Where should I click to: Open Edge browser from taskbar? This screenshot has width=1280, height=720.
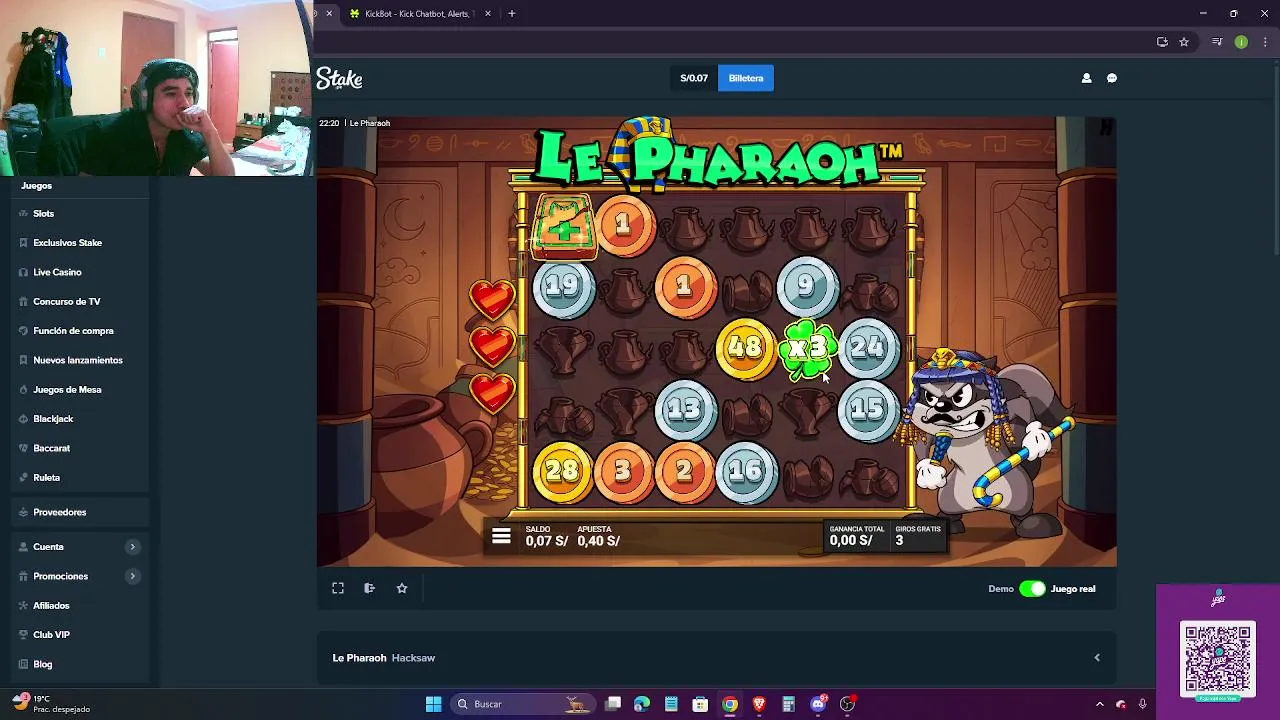tap(642, 704)
